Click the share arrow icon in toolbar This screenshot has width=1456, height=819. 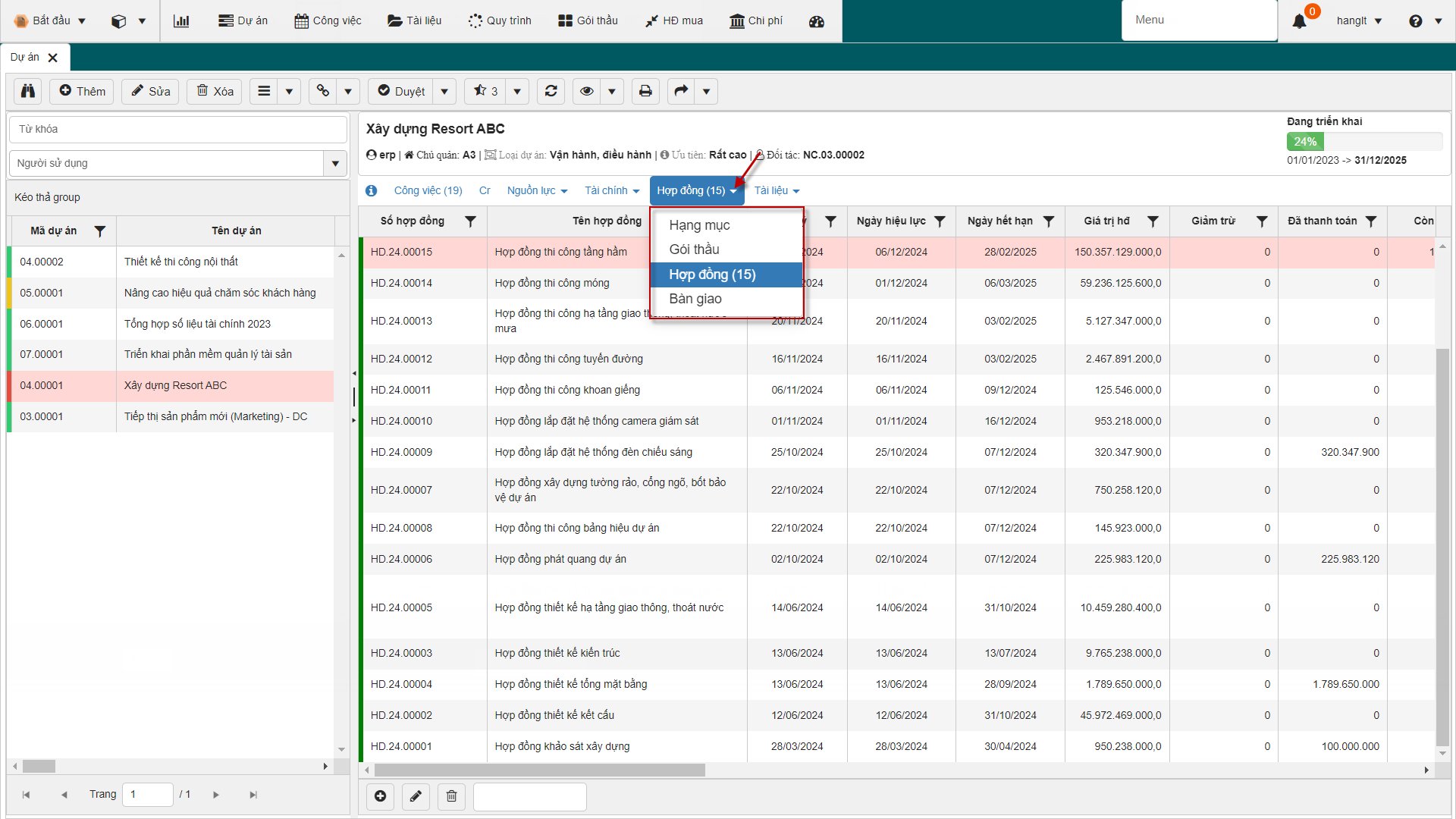[681, 91]
